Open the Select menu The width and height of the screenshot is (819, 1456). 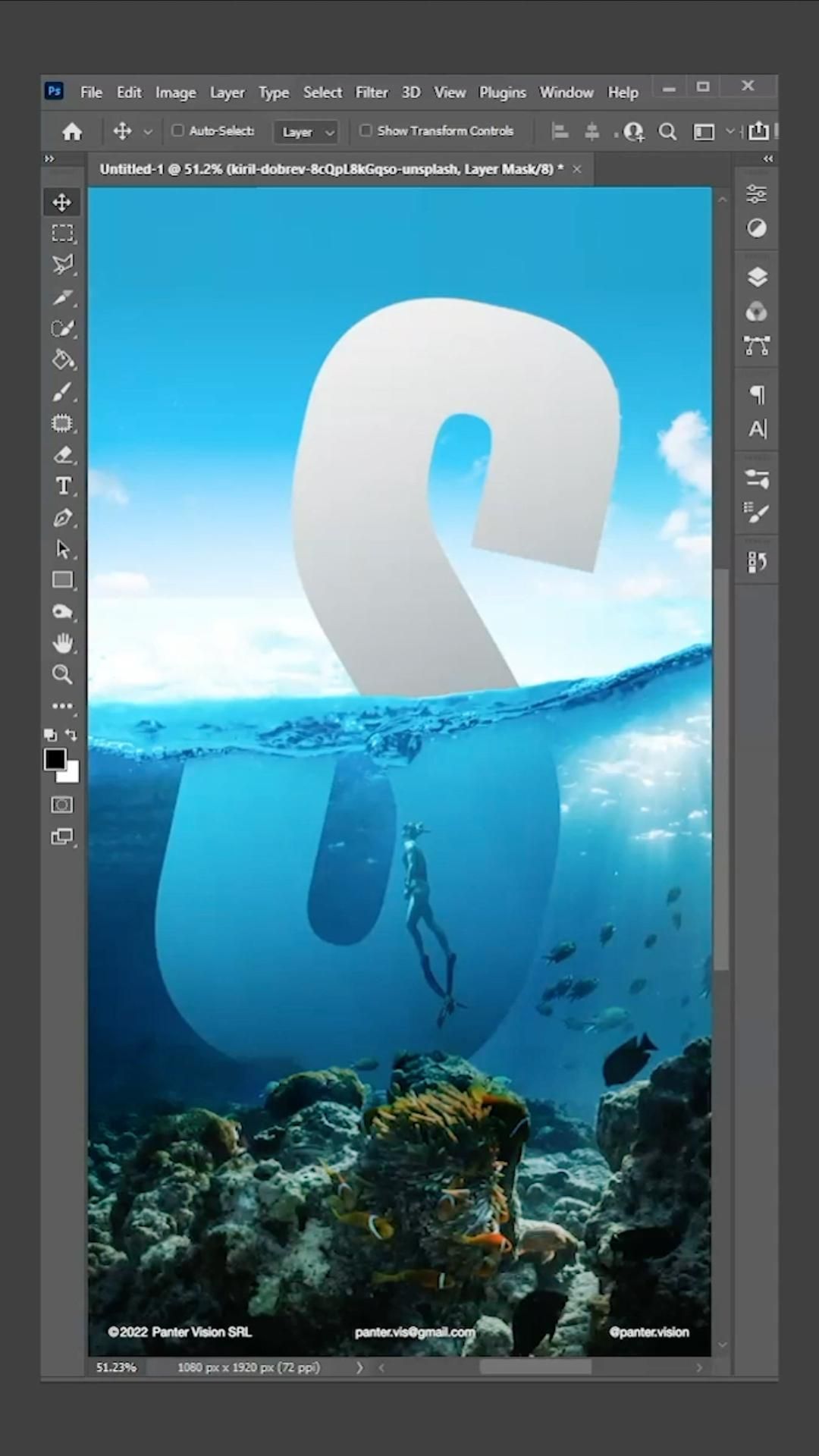(322, 93)
